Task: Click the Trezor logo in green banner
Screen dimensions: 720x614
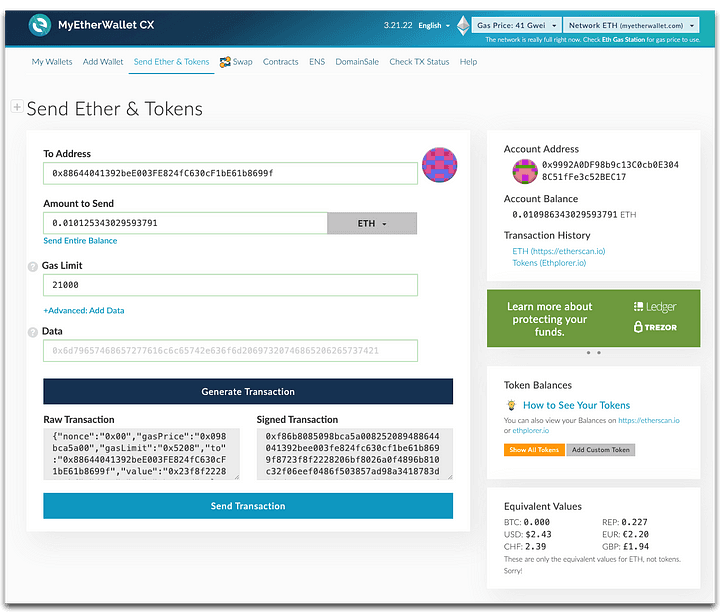Action: (x=655, y=327)
